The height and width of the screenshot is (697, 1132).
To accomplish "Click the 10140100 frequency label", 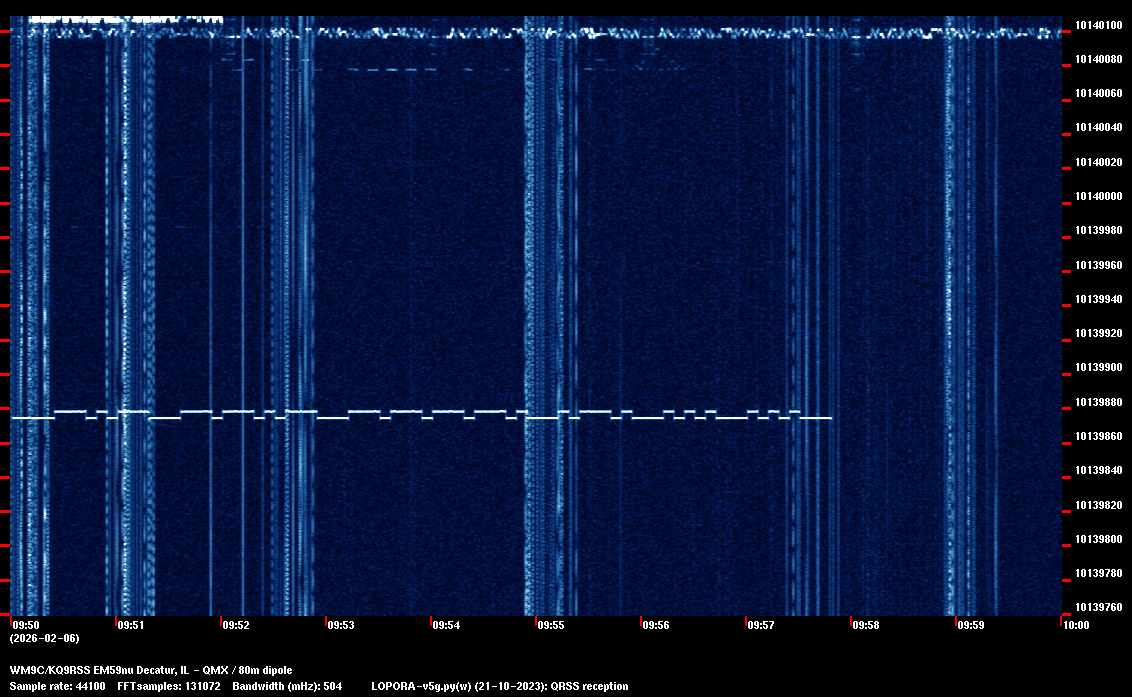I will (x=1097, y=25).
